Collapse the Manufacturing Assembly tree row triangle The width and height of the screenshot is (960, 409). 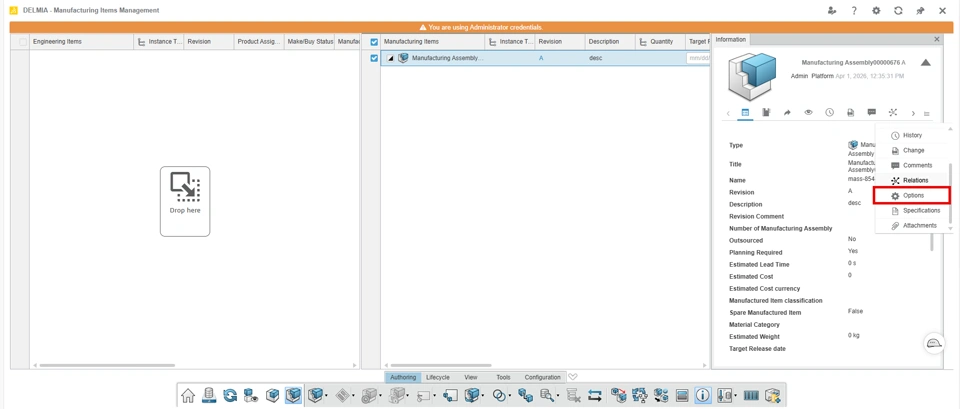click(x=391, y=58)
